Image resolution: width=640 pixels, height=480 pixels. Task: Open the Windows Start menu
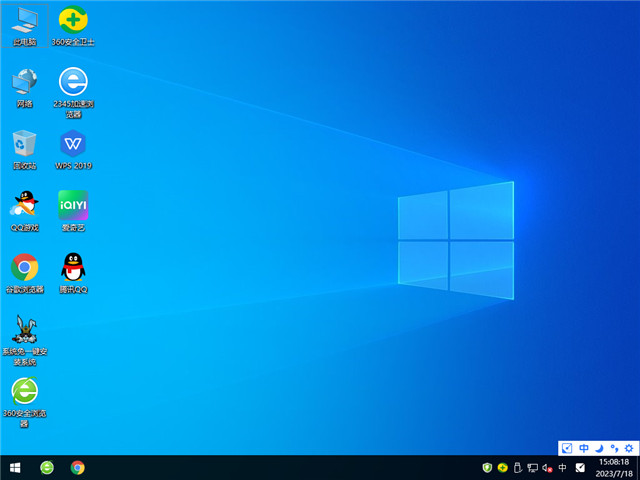(x=15, y=467)
